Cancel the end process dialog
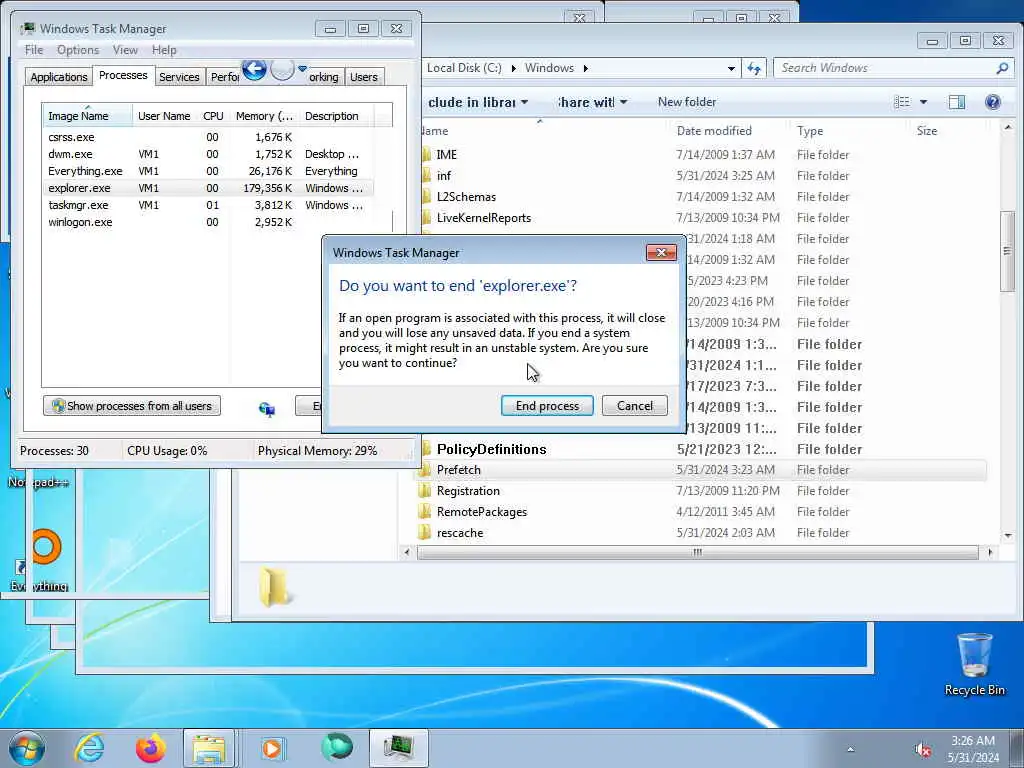The height and width of the screenshot is (768, 1024). [x=635, y=406]
